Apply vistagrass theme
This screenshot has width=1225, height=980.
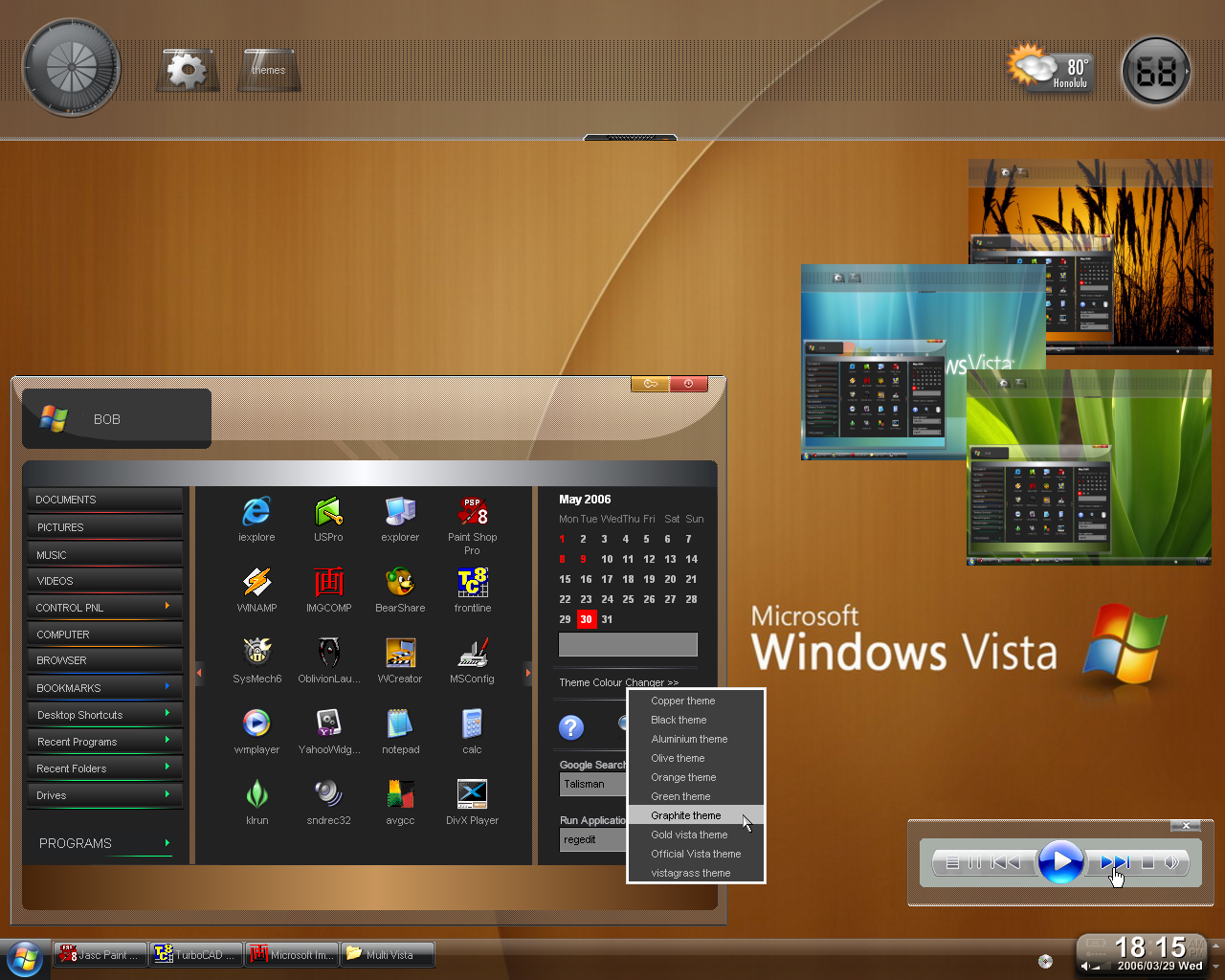pyautogui.click(x=696, y=873)
